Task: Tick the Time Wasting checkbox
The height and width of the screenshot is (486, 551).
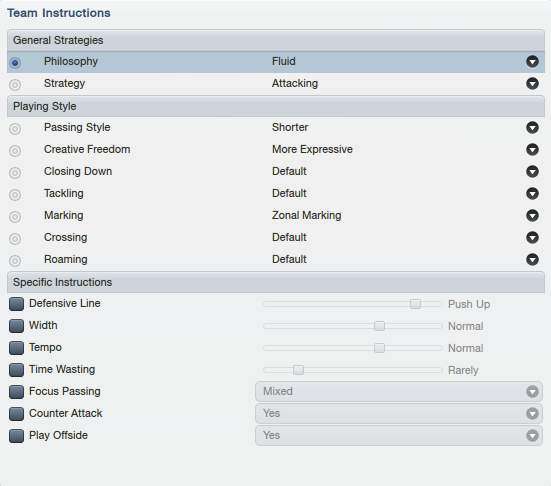Action: [x=17, y=370]
